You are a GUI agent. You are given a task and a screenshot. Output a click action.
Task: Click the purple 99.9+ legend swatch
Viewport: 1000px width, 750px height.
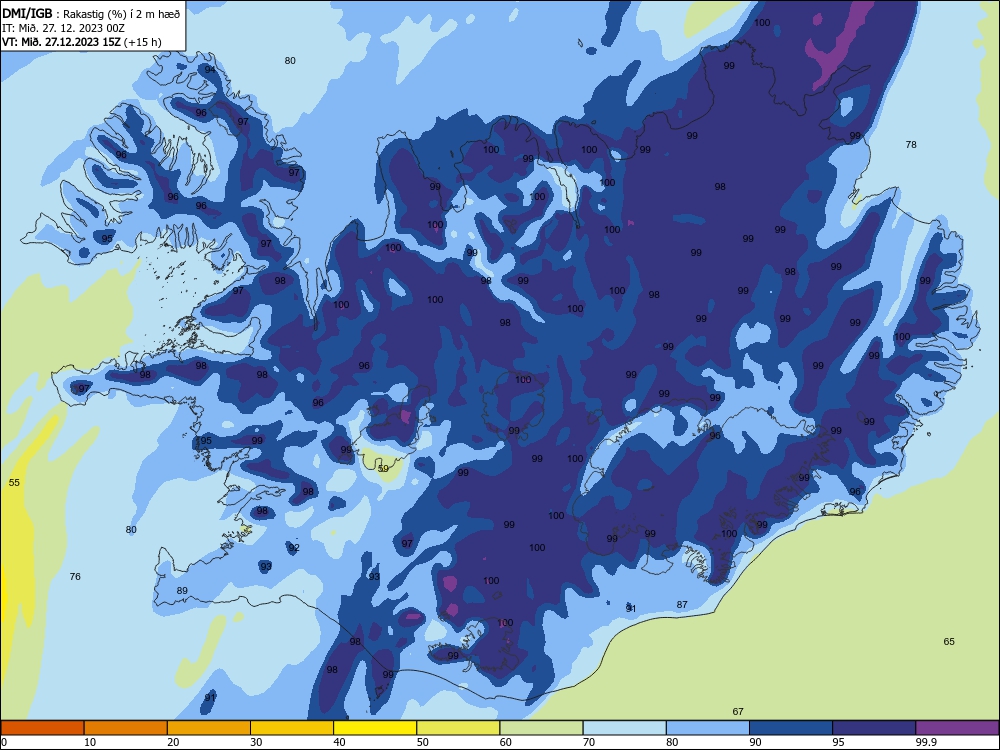point(957,728)
